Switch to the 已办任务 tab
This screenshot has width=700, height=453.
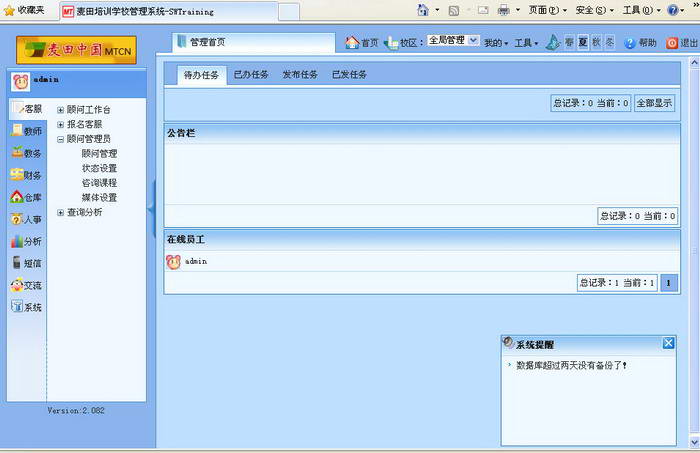(251, 75)
